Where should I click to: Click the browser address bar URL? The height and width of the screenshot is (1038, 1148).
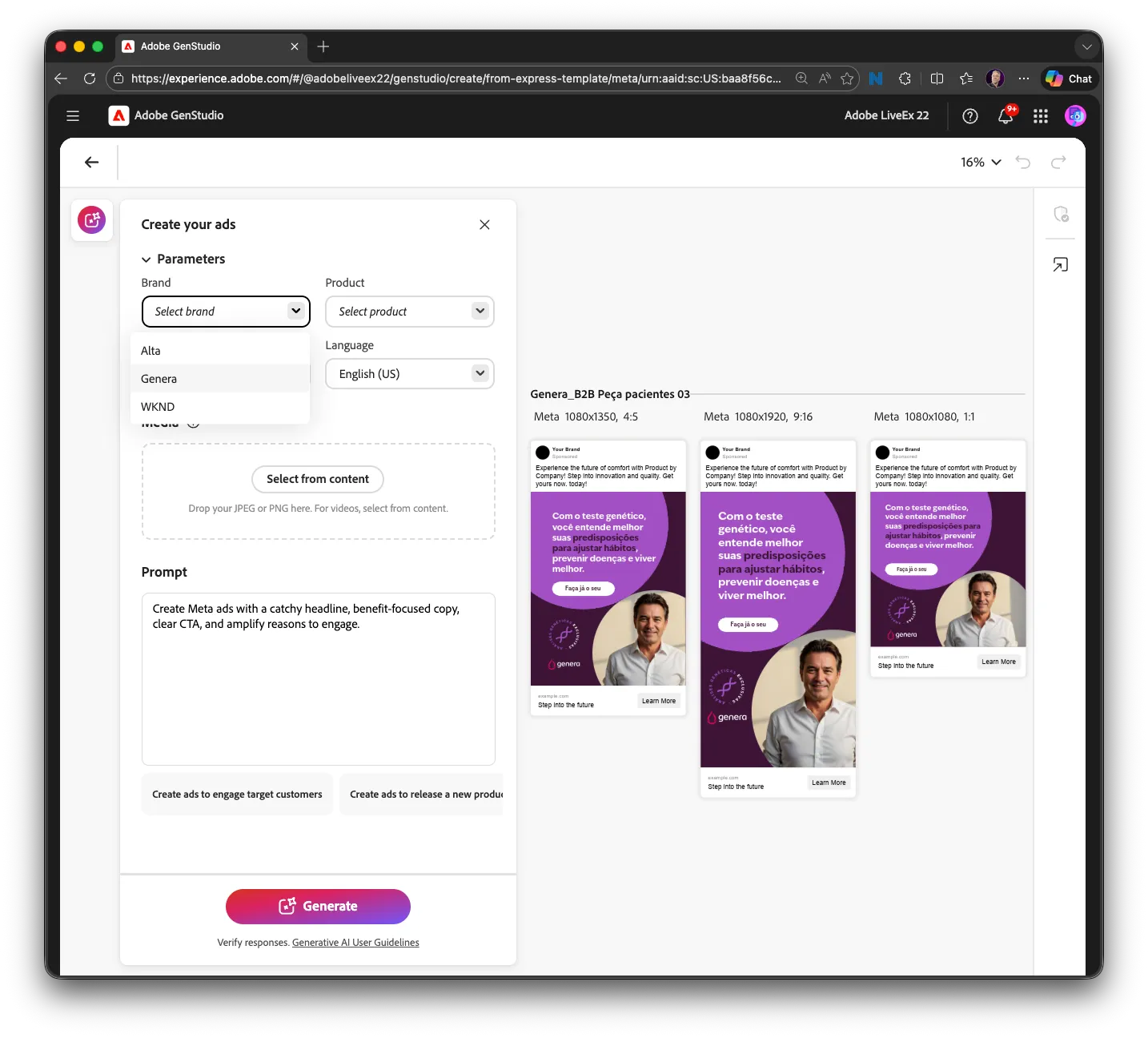456,78
